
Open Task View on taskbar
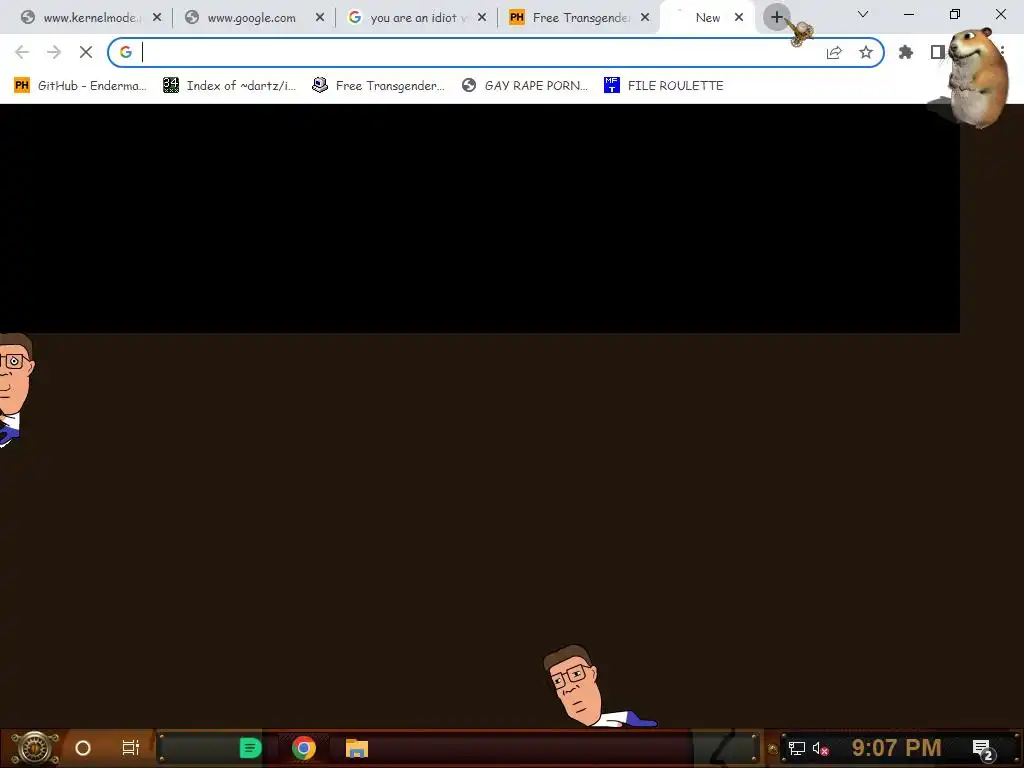point(131,748)
